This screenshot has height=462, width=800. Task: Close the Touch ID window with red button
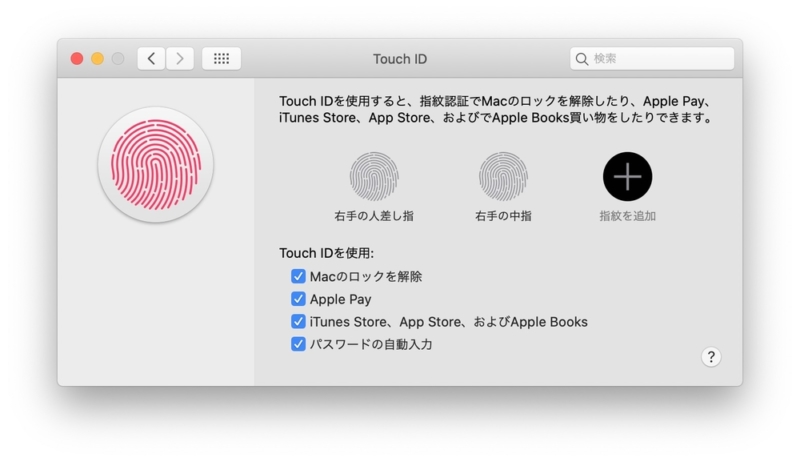(x=77, y=59)
